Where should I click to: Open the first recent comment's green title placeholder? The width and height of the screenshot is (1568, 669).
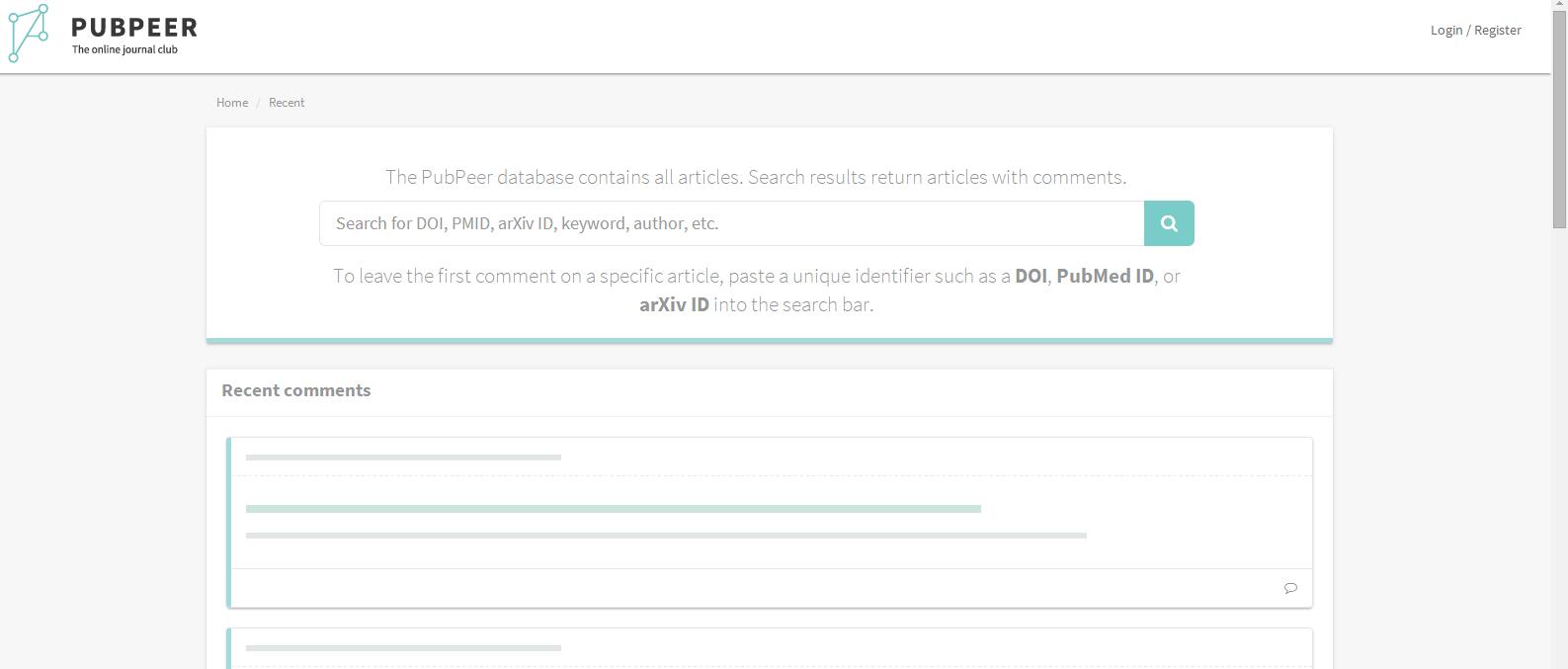point(613,509)
